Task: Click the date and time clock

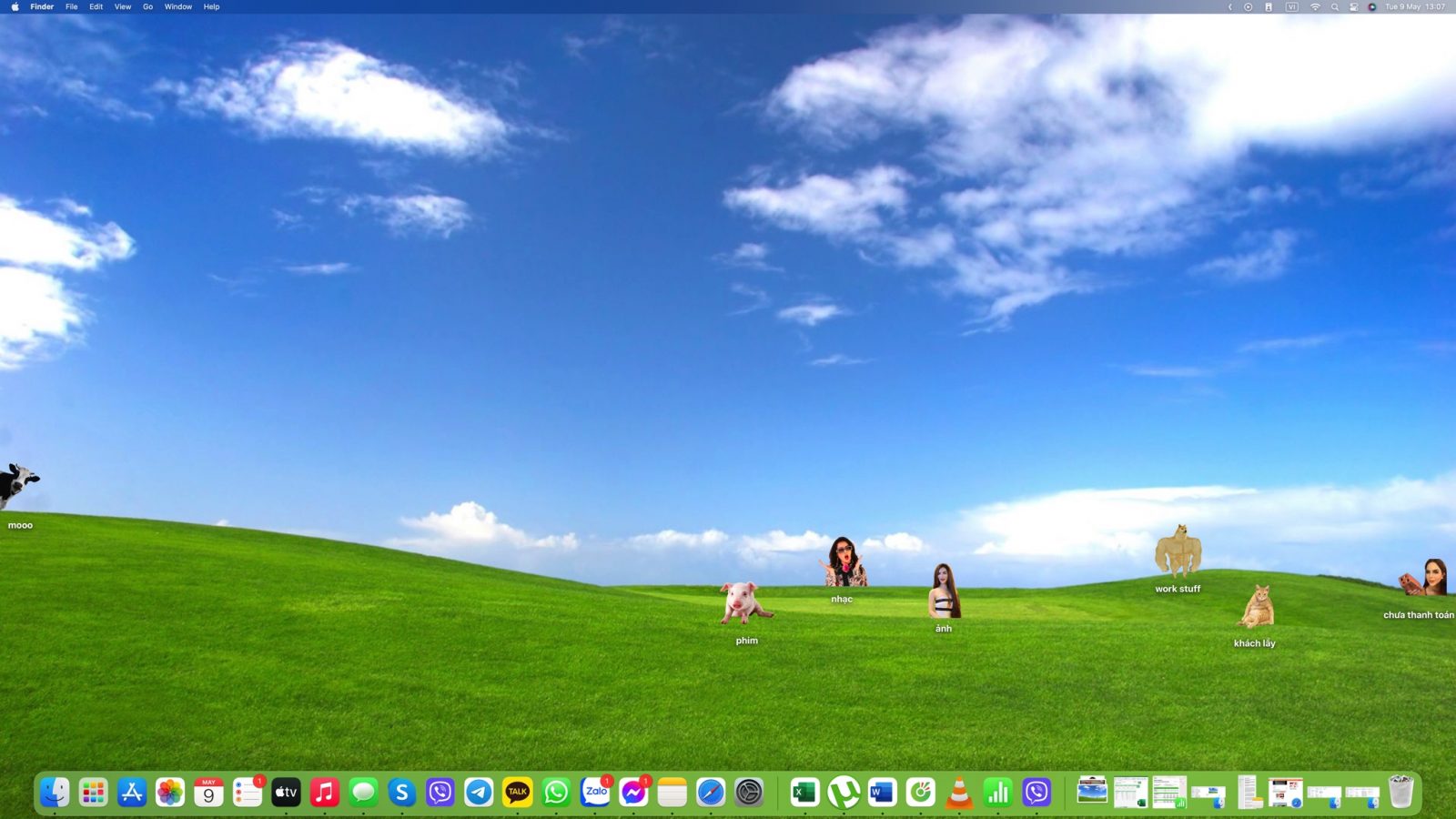Action: [x=1415, y=7]
